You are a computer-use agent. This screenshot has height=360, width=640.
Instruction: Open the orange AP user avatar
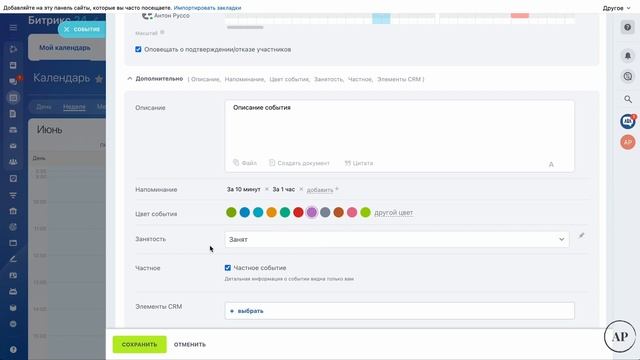click(x=628, y=142)
